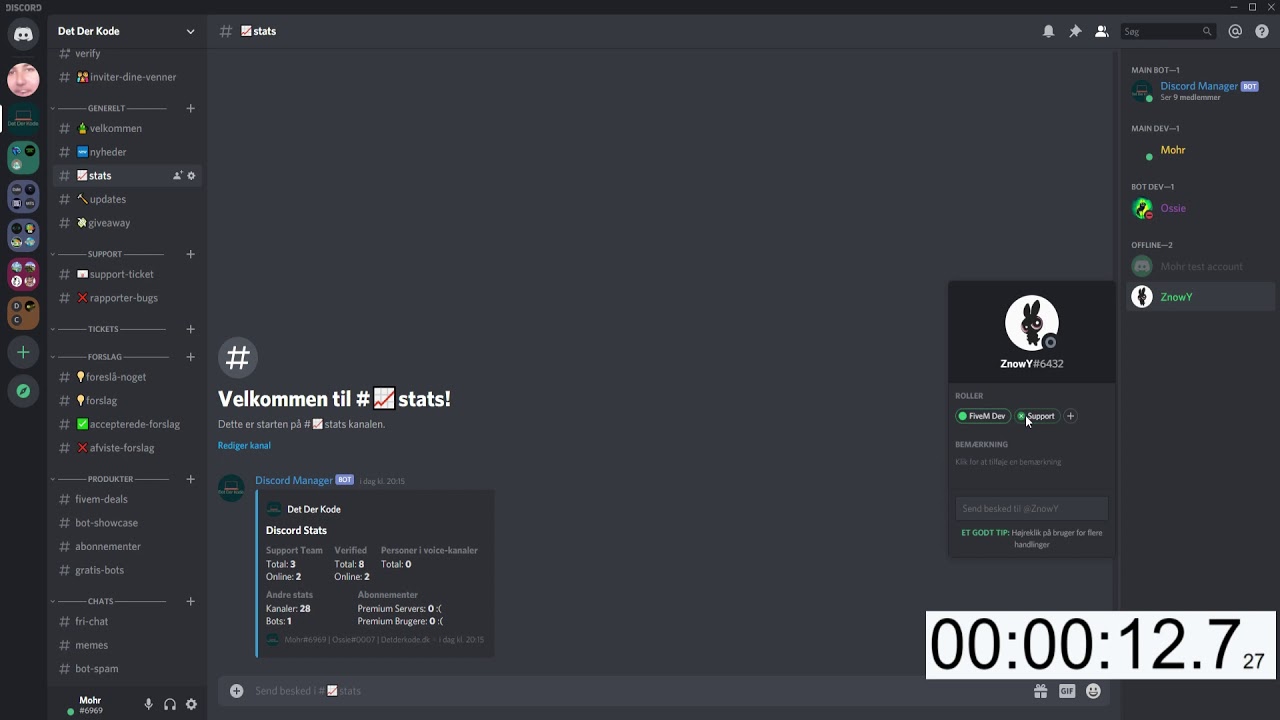Create channel in PRODUKTER category plus
This screenshot has width=1280, height=720.
(190, 479)
